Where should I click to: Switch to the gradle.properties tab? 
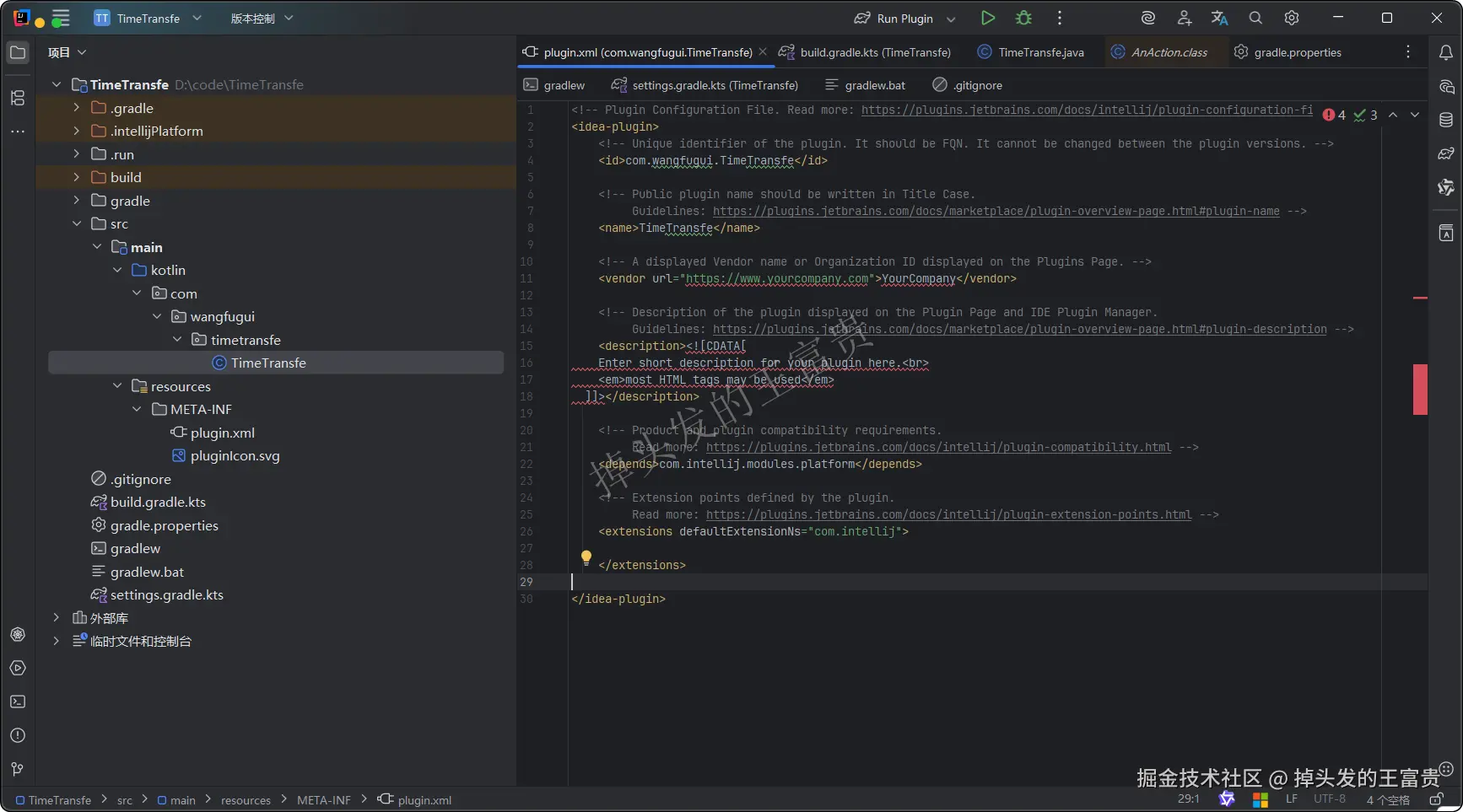point(1297,52)
